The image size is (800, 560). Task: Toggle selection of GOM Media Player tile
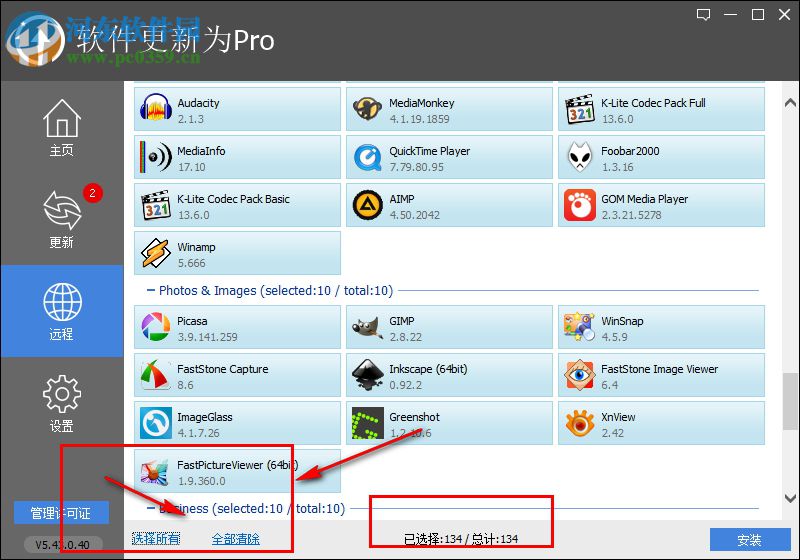[661, 205]
